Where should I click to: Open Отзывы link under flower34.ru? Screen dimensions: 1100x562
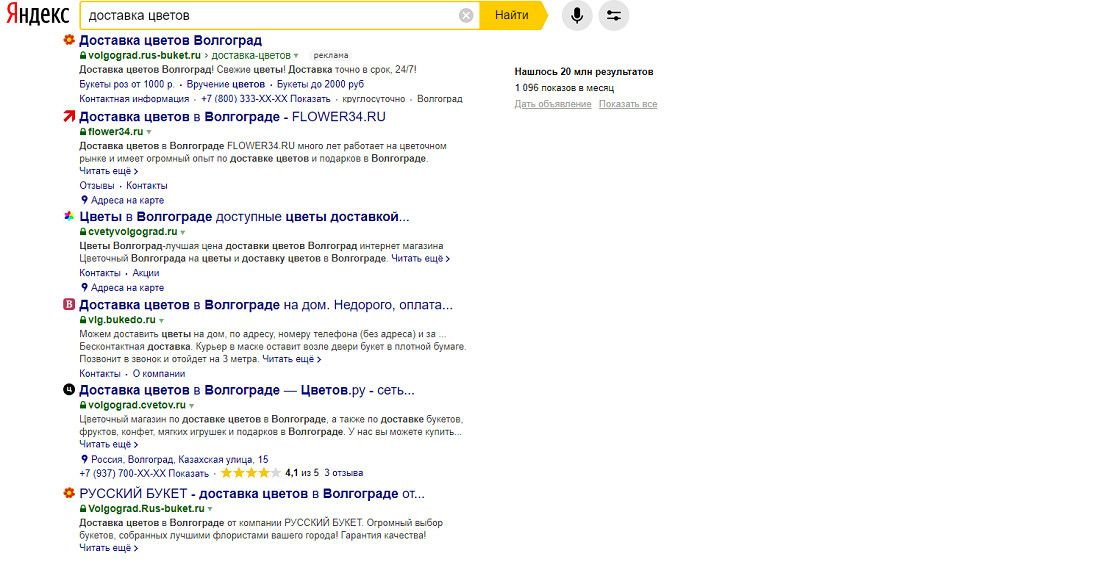[x=97, y=186]
